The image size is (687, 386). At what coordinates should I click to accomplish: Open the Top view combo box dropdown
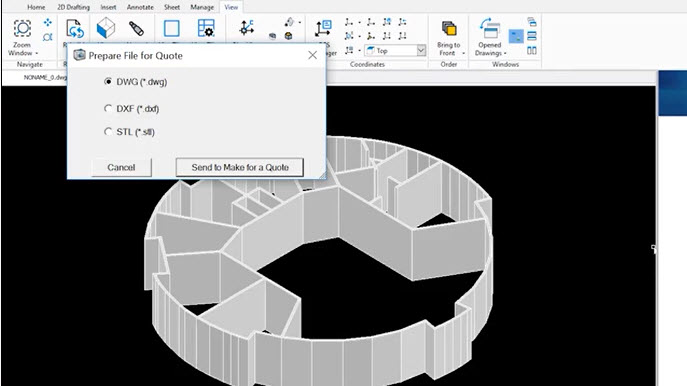tap(421, 50)
